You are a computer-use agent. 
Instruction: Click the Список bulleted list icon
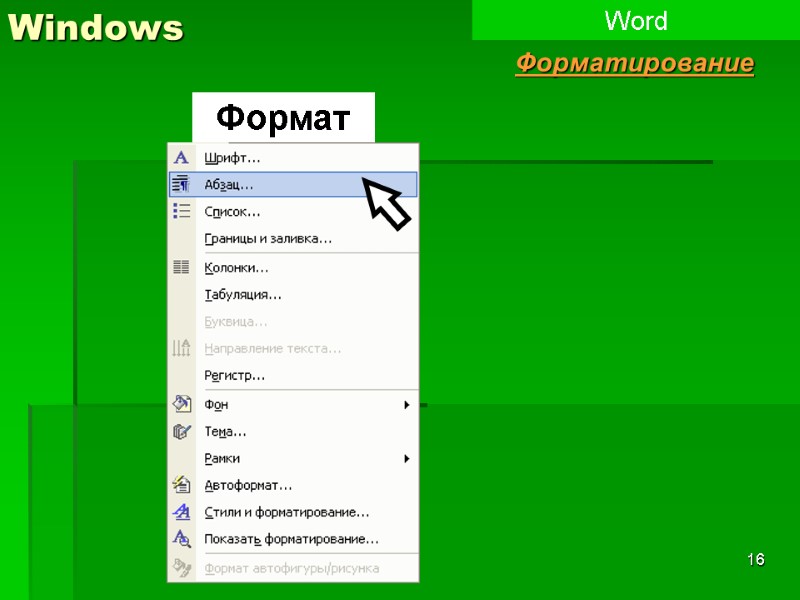pyautogui.click(x=181, y=211)
